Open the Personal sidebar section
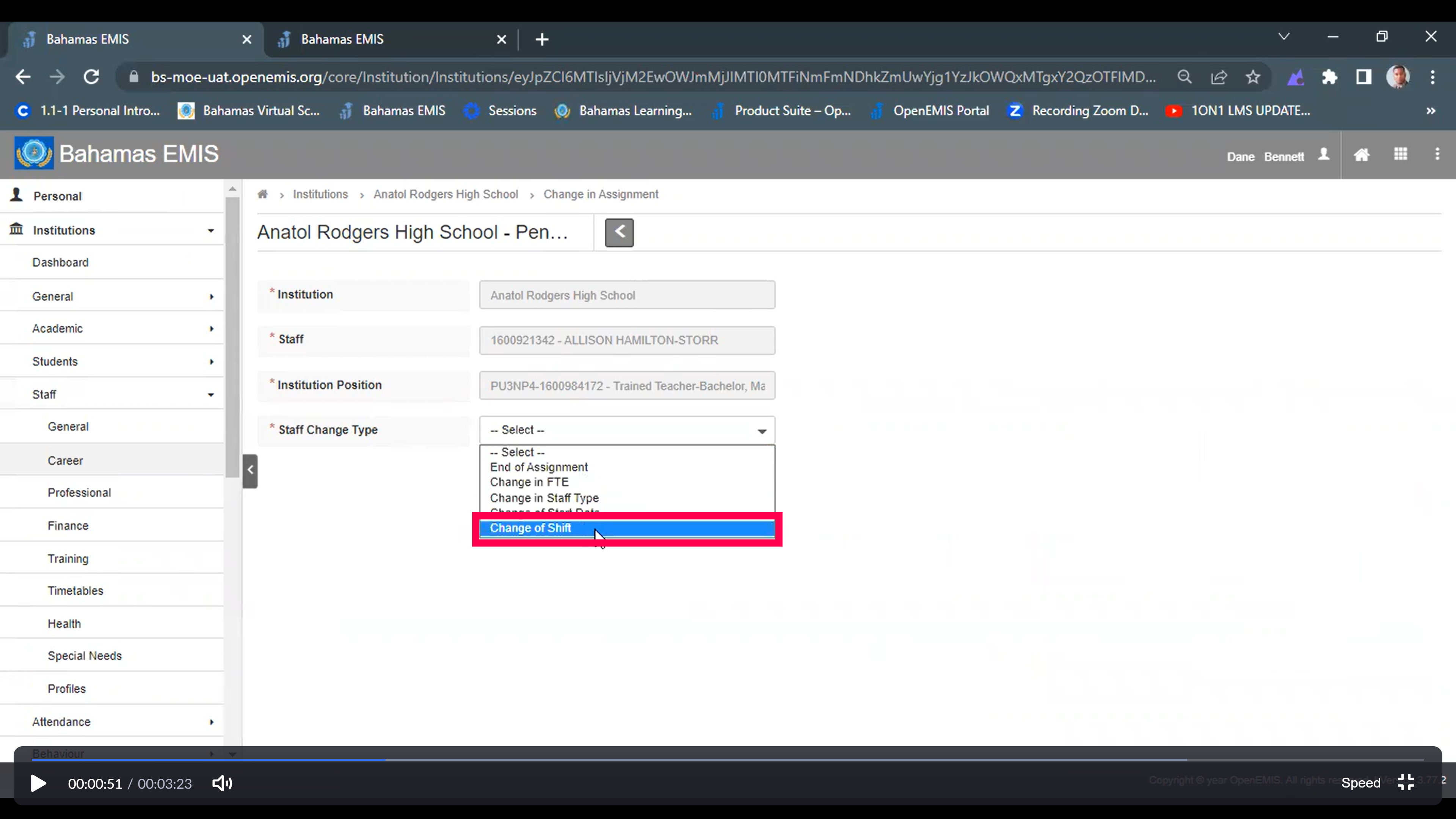 pos(112,196)
